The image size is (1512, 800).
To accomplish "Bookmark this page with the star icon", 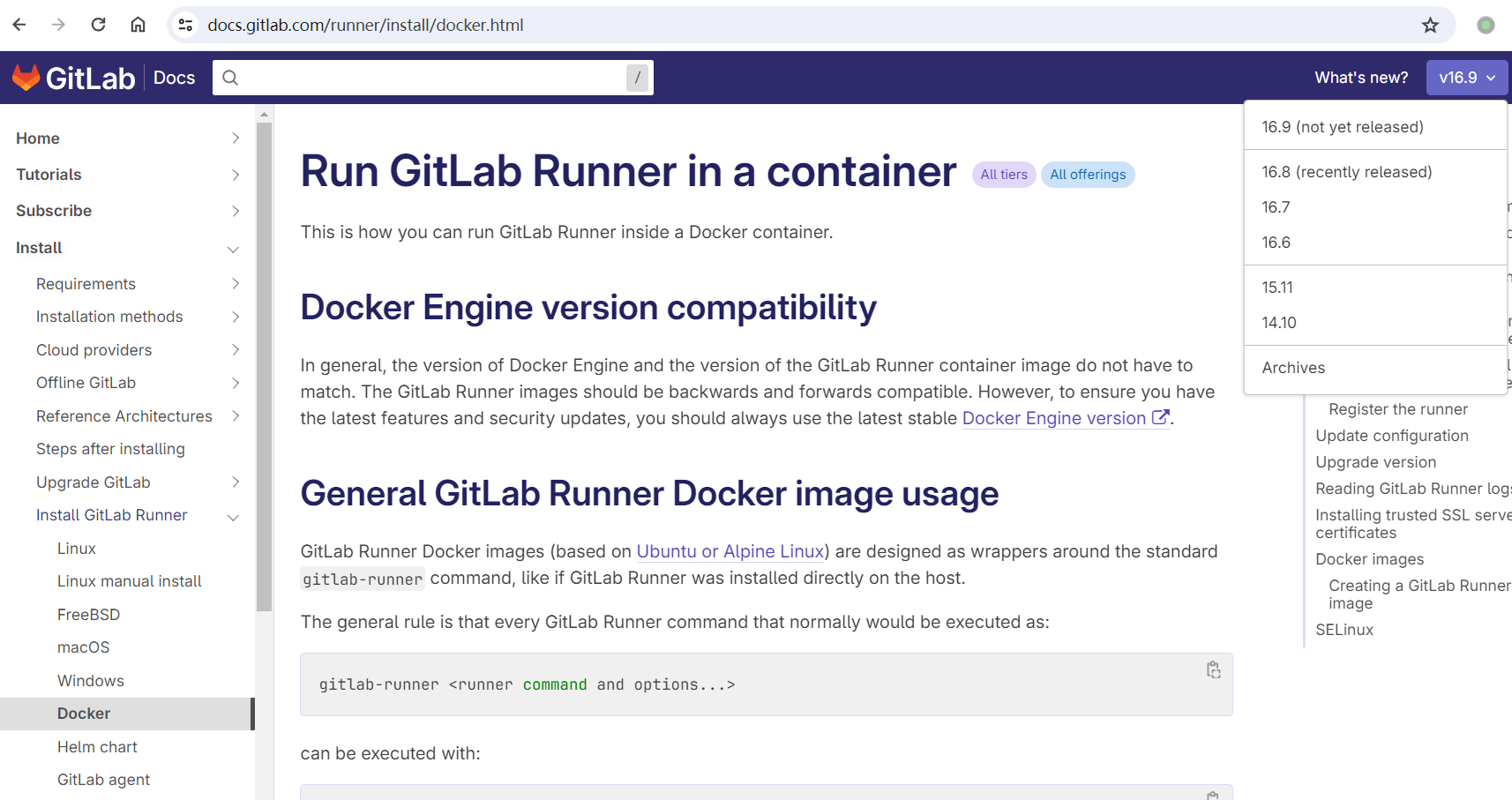I will pyautogui.click(x=1430, y=25).
